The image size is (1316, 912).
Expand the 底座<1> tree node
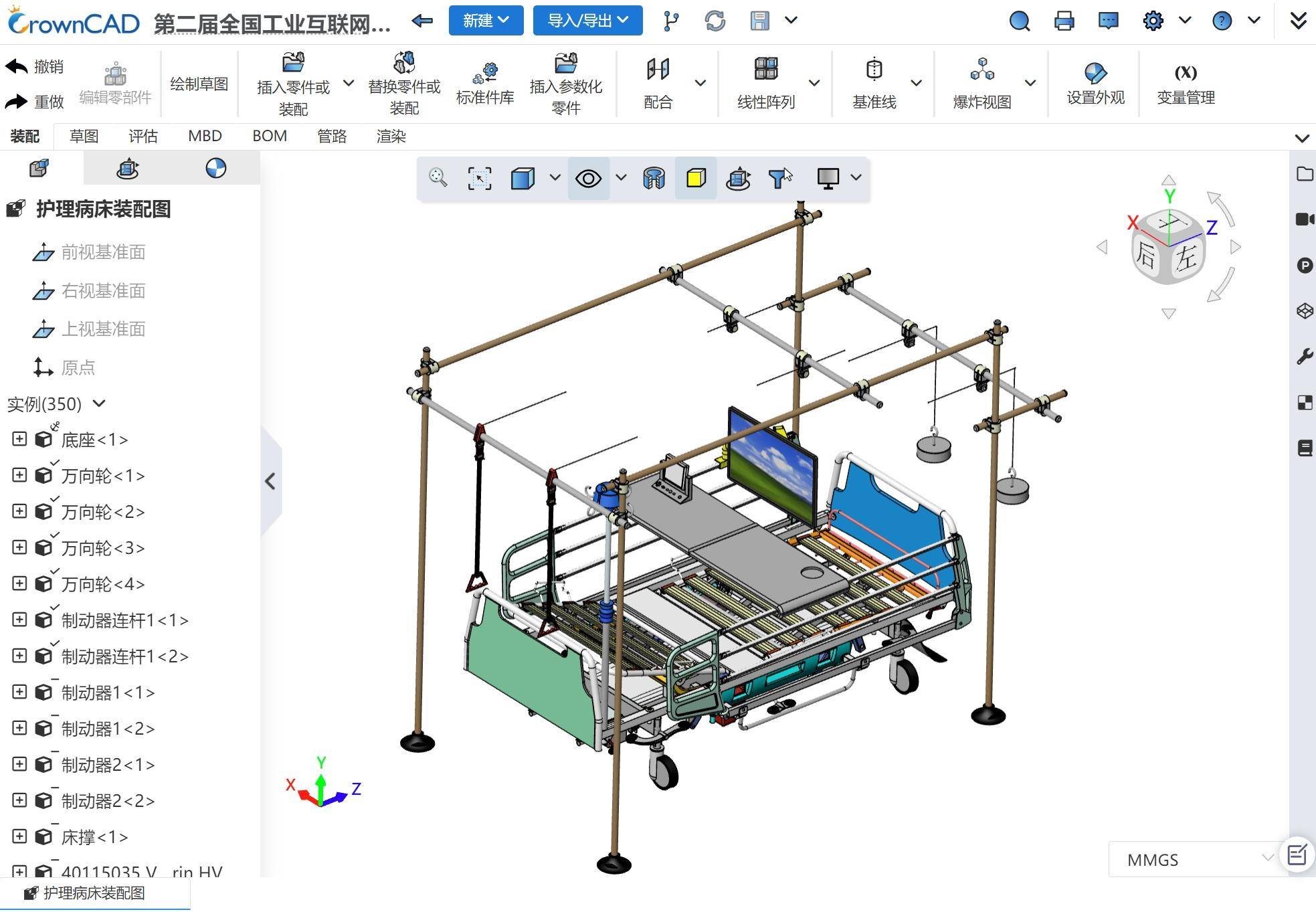click(x=19, y=439)
